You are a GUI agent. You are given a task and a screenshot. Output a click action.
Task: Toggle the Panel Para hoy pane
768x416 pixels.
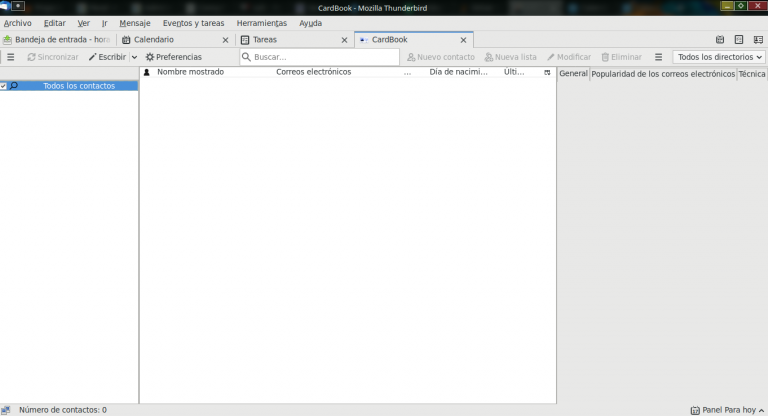[727, 410]
